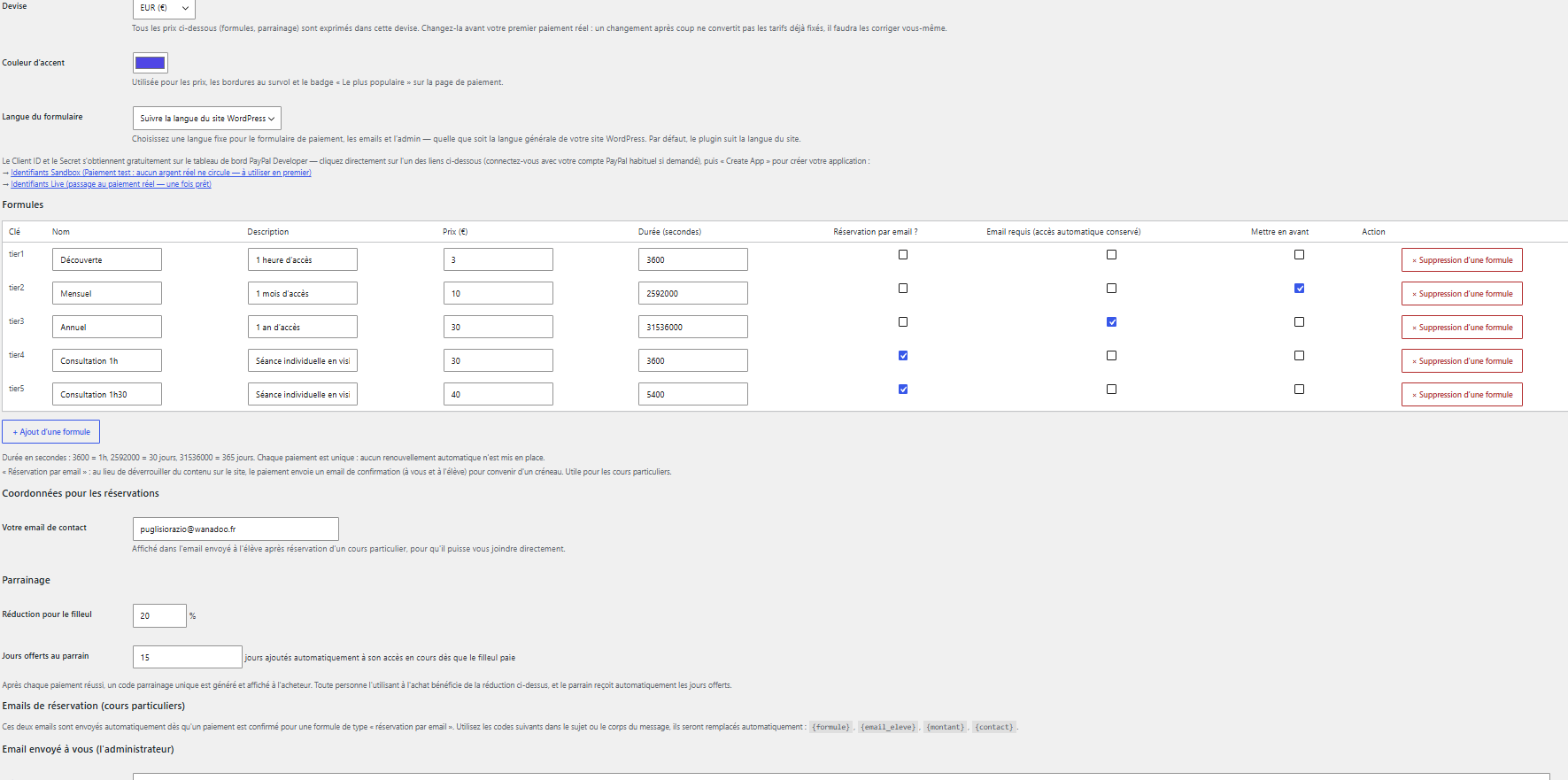The height and width of the screenshot is (780, 1568).
Task: Remove the Consultation 1h30 formula
Action: [x=1462, y=395]
